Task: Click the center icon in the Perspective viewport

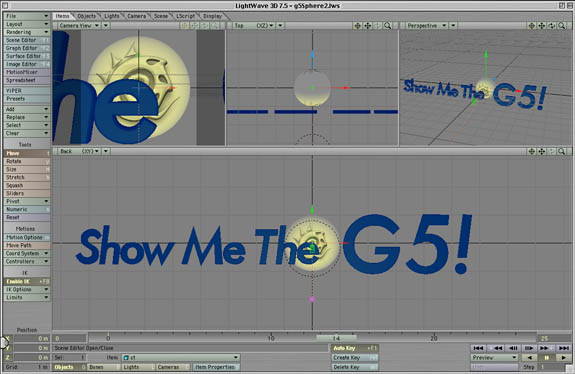Action: pos(531,26)
